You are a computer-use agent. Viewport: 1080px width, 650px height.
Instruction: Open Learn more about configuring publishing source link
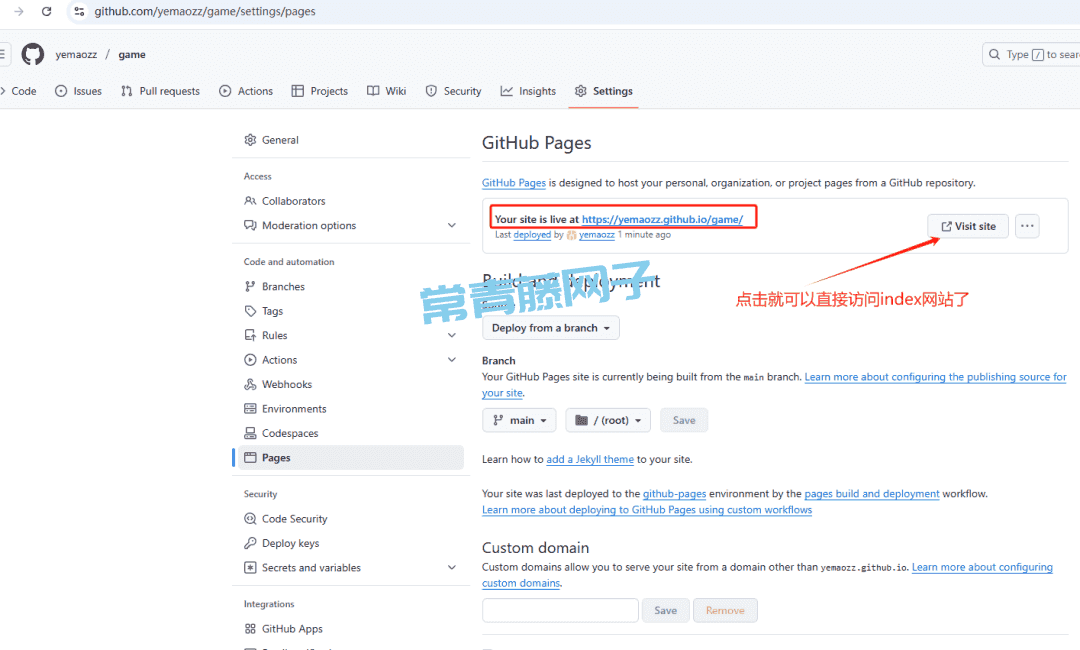click(x=935, y=377)
